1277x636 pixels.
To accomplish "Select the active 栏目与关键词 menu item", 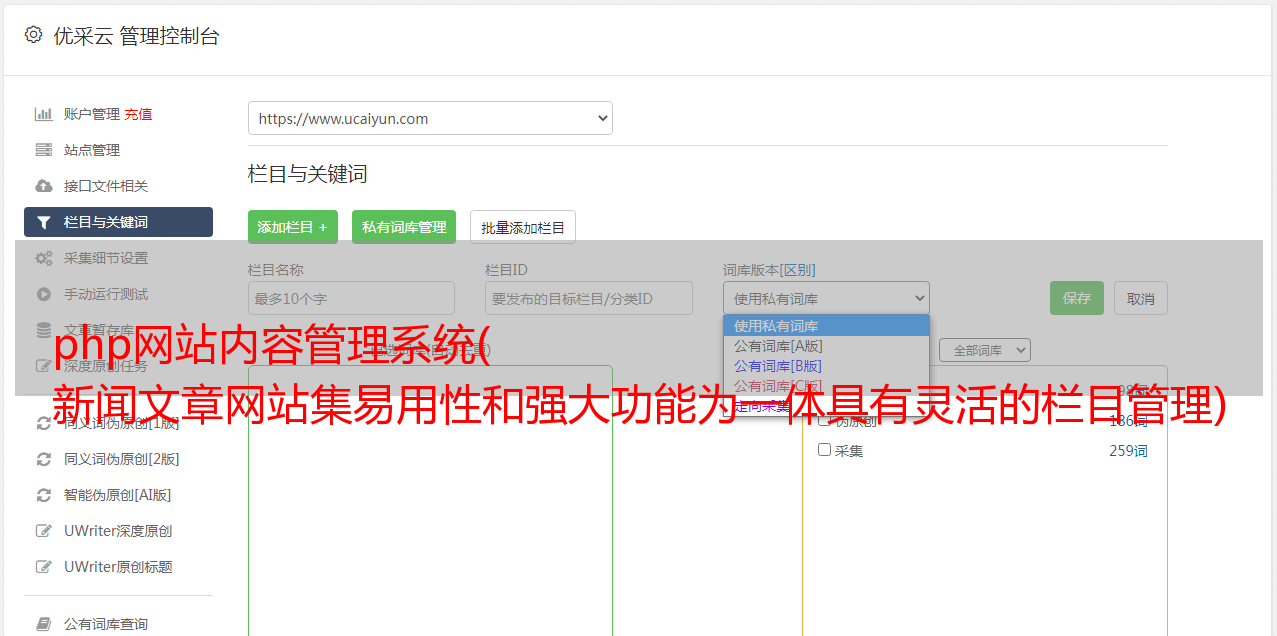I will [118, 222].
